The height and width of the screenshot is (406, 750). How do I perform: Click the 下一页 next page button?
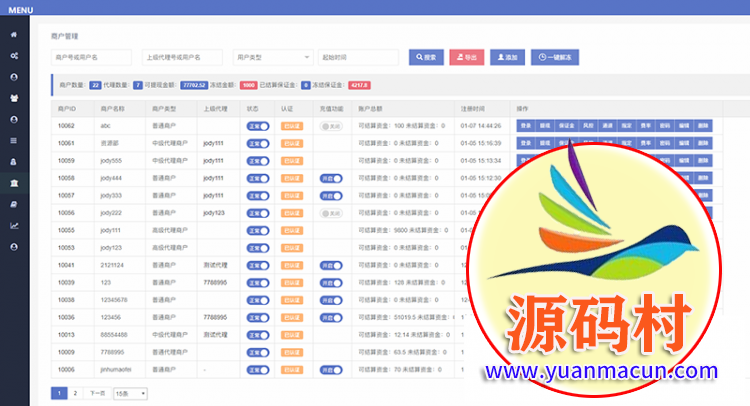tap(98, 394)
